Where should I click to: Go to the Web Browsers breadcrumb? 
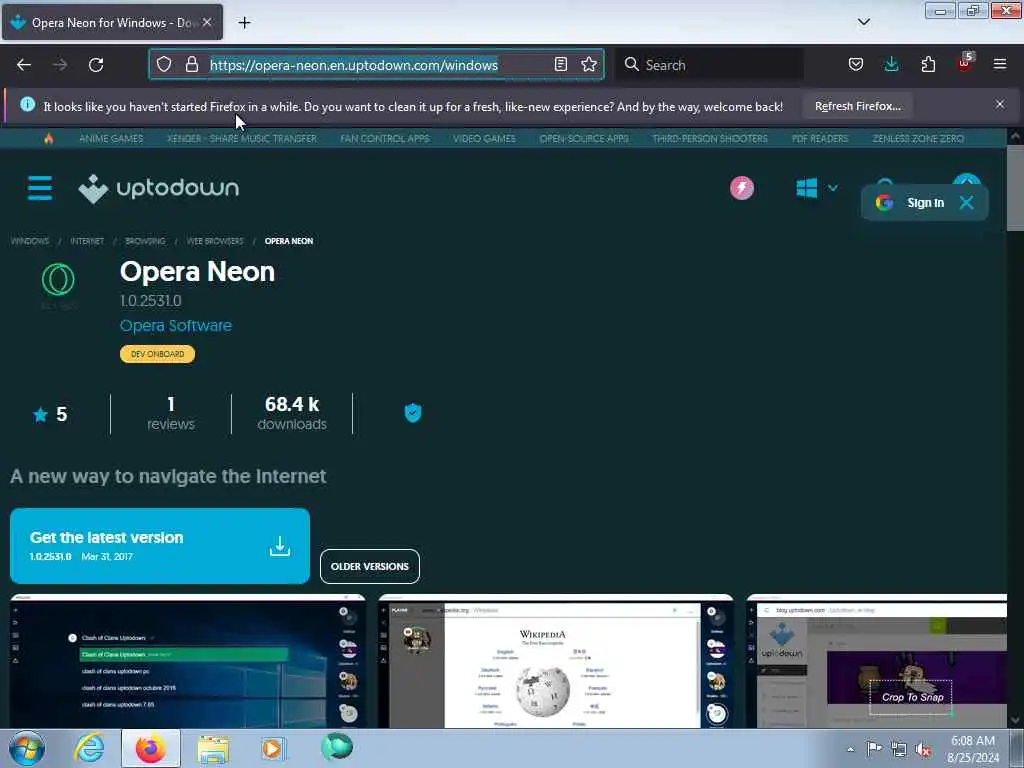(215, 241)
